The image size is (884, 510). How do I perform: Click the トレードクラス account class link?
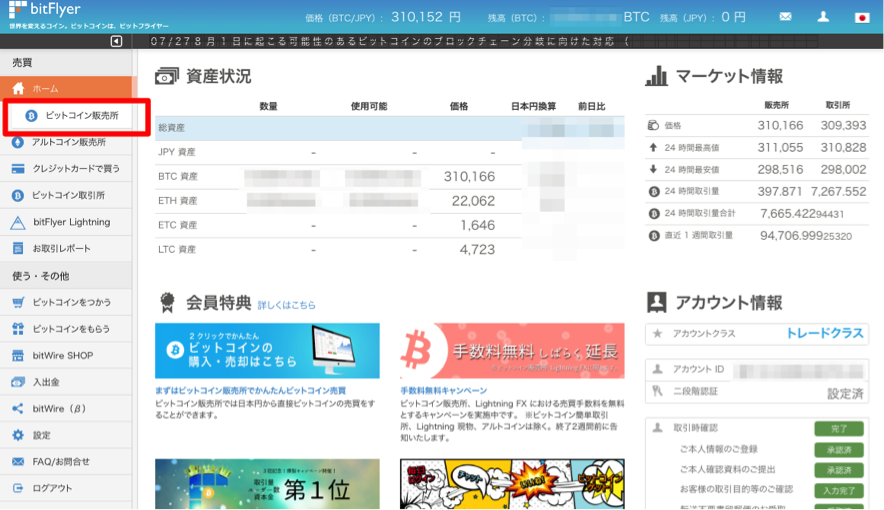824,334
